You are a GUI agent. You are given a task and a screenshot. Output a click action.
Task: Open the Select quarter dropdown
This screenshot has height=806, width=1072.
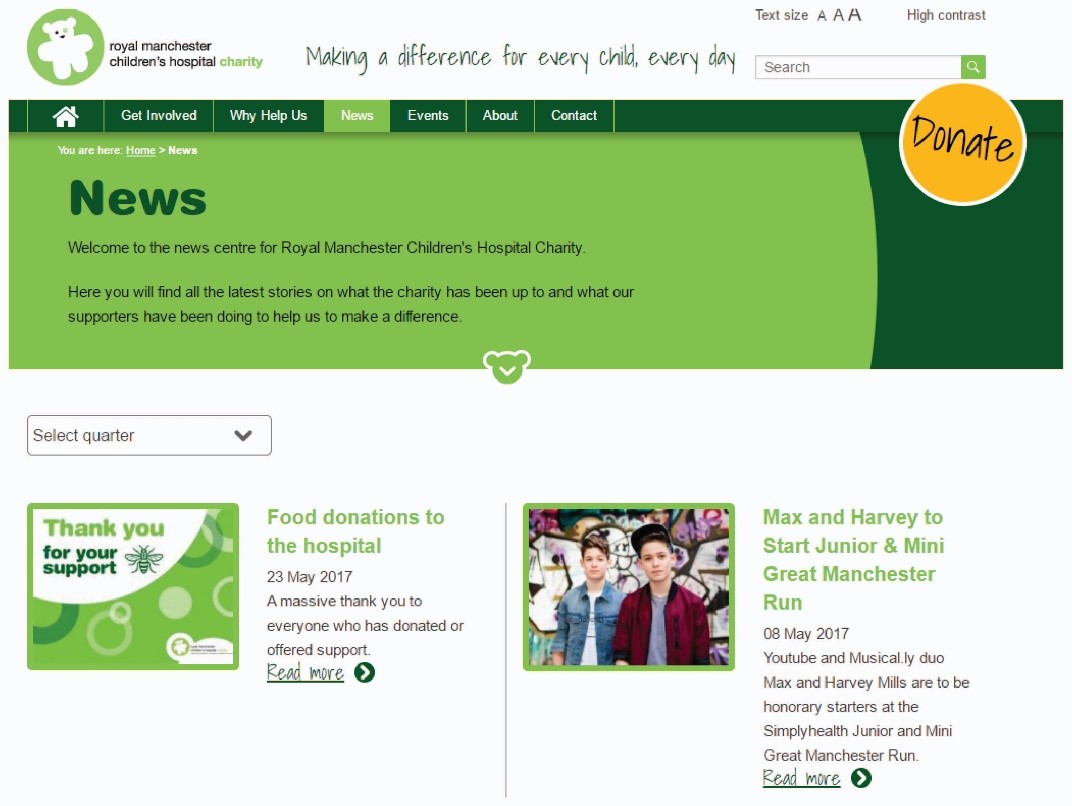(x=149, y=435)
